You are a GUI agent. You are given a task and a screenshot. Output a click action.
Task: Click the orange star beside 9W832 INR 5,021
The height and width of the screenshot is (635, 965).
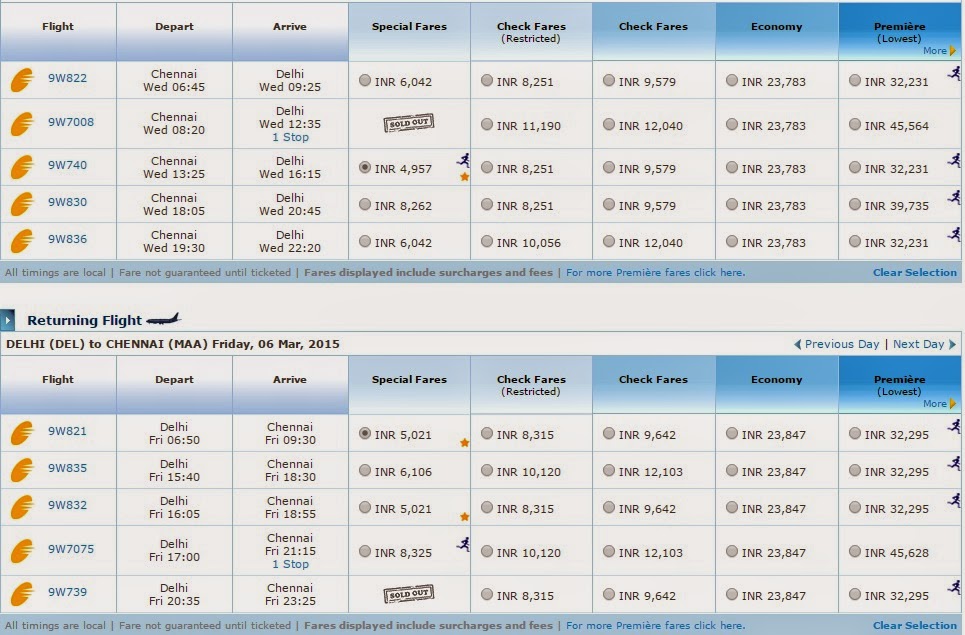(x=465, y=517)
